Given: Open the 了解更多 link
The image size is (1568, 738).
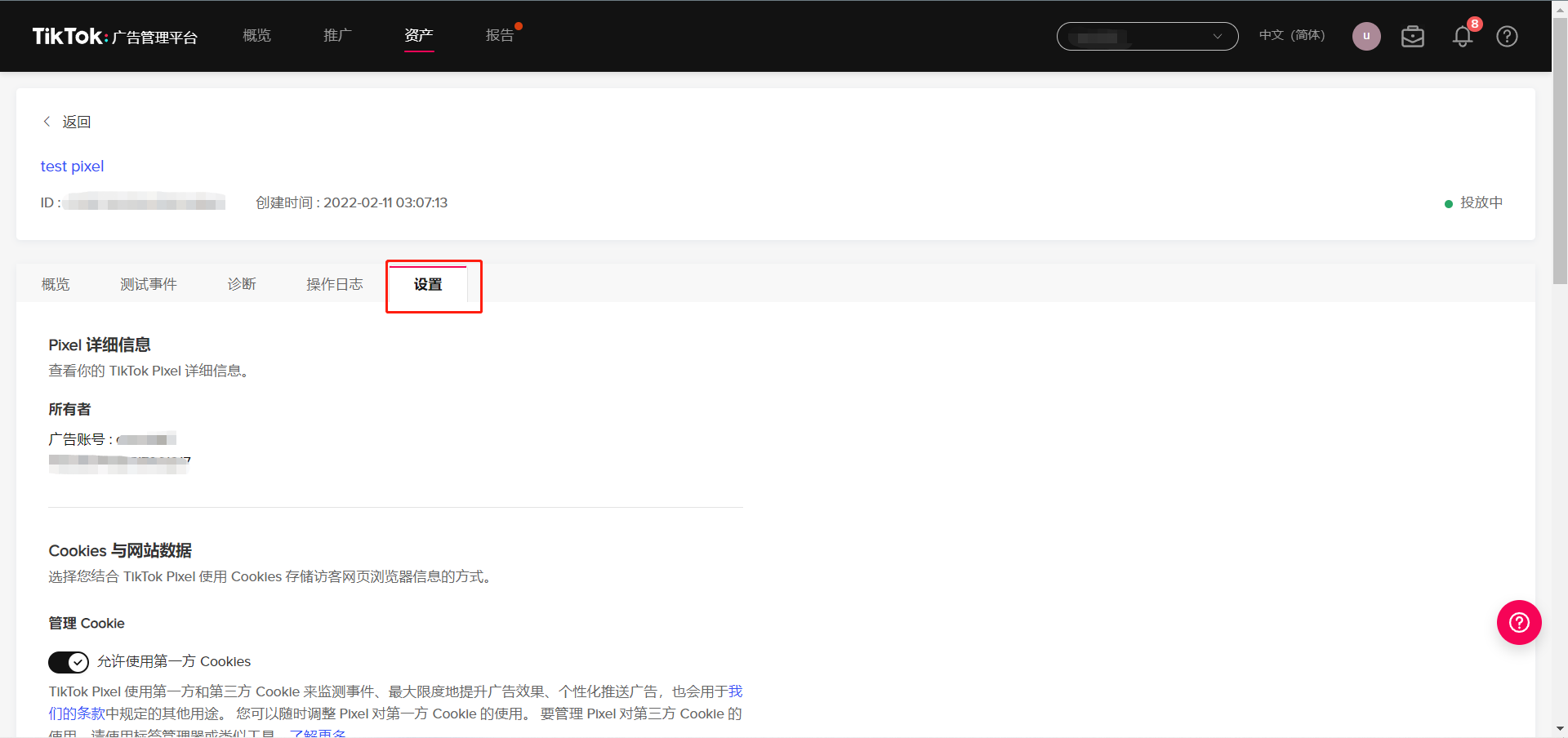Looking at the screenshot, I should click(x=318, y=733).
